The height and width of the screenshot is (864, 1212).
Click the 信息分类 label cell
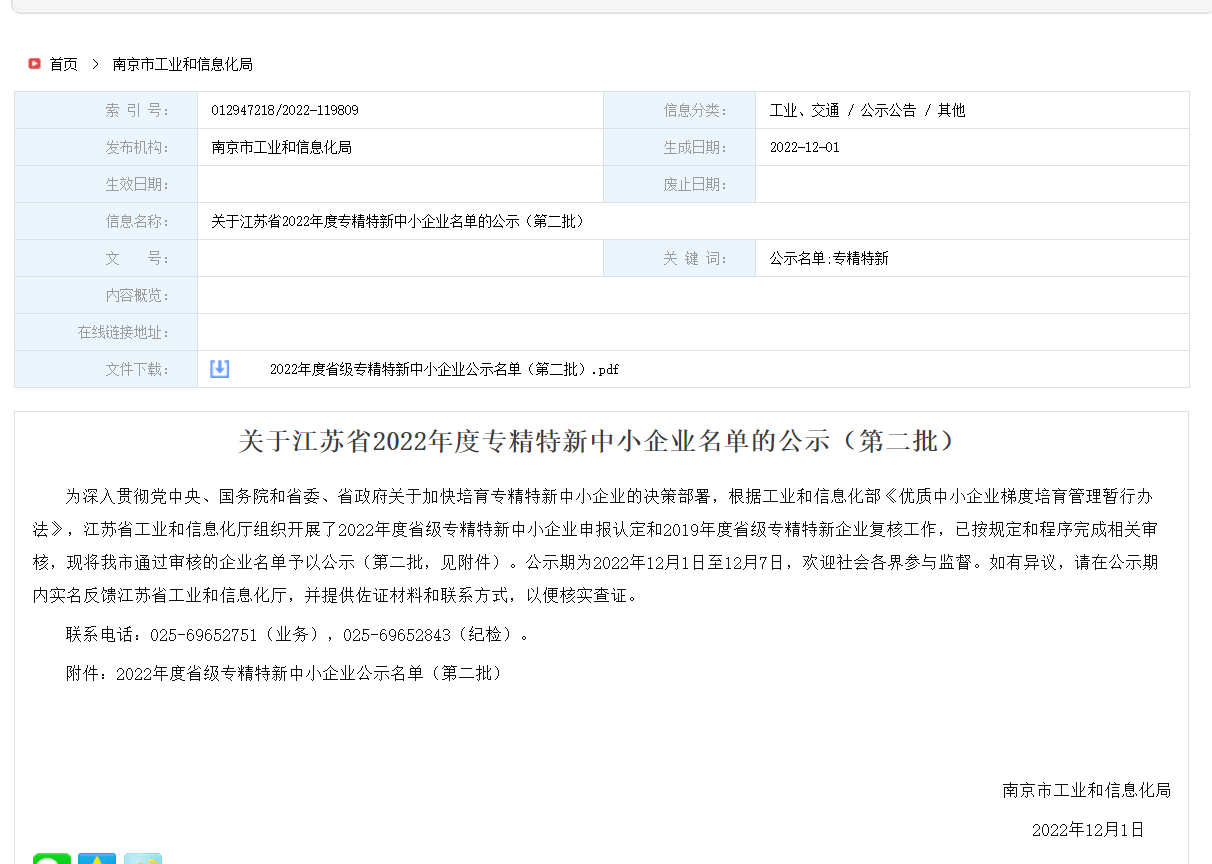679,110
